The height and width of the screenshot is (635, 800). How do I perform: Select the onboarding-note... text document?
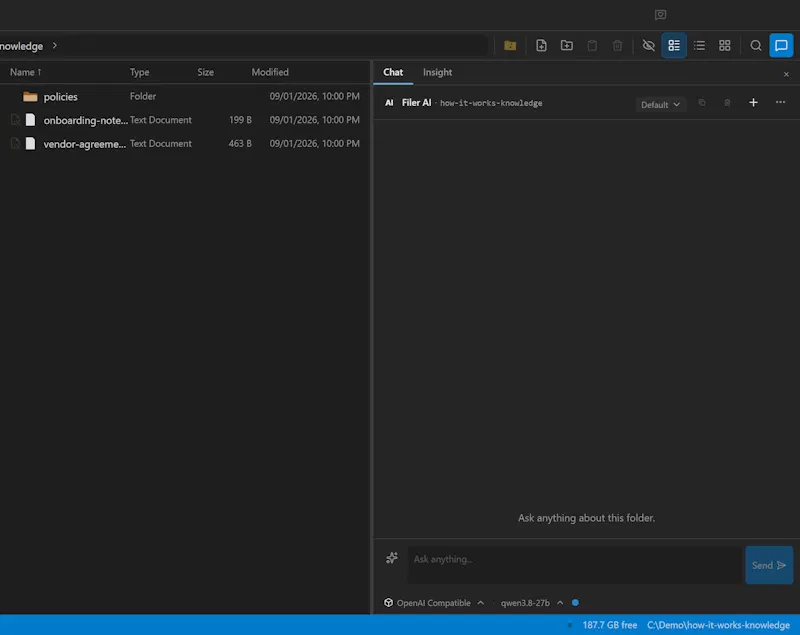click(185, 120)
